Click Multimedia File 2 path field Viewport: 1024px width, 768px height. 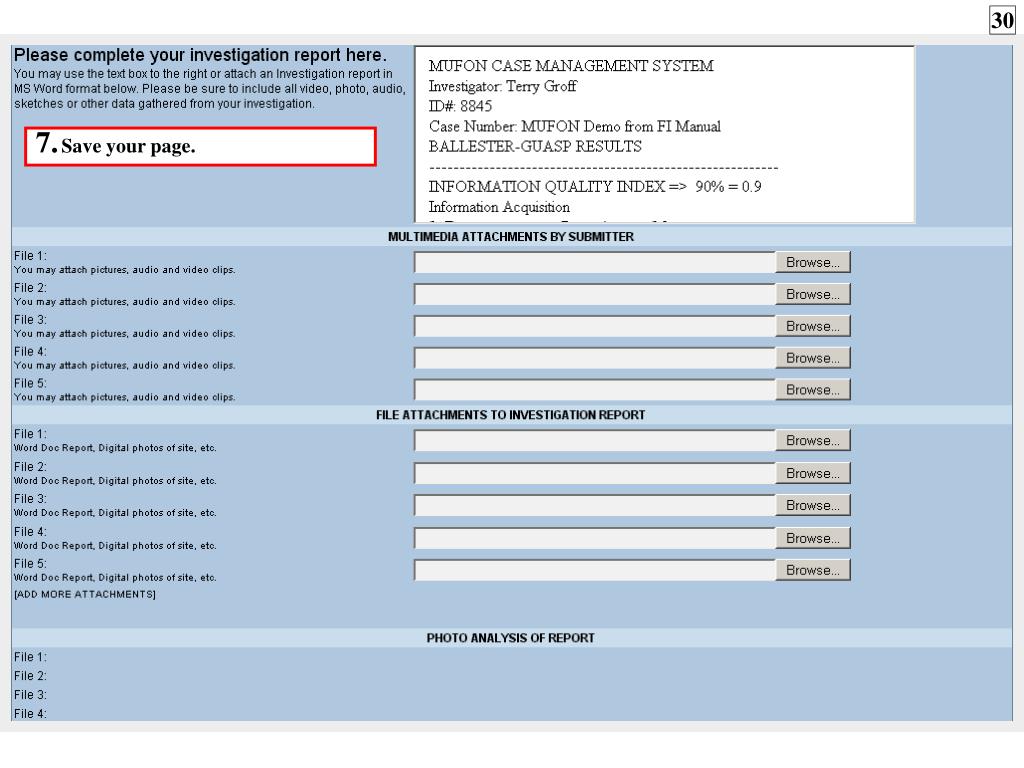pyautogui.click(x=594, y=295)
